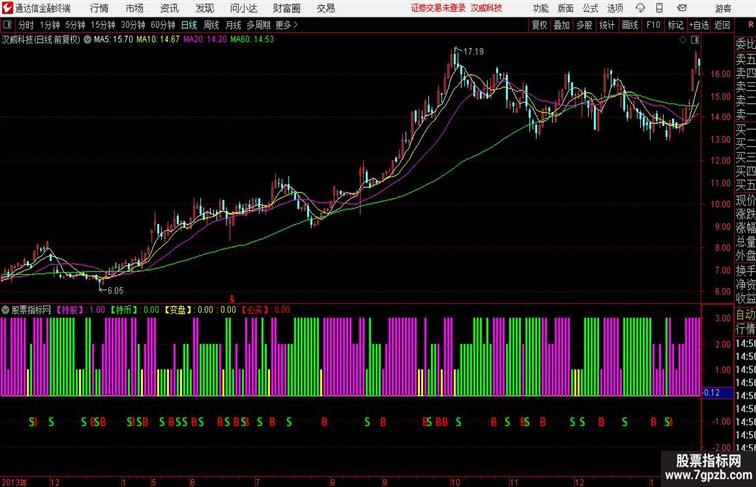
Task: Click the red 汉威科技 title link
Action: (486, 8)
